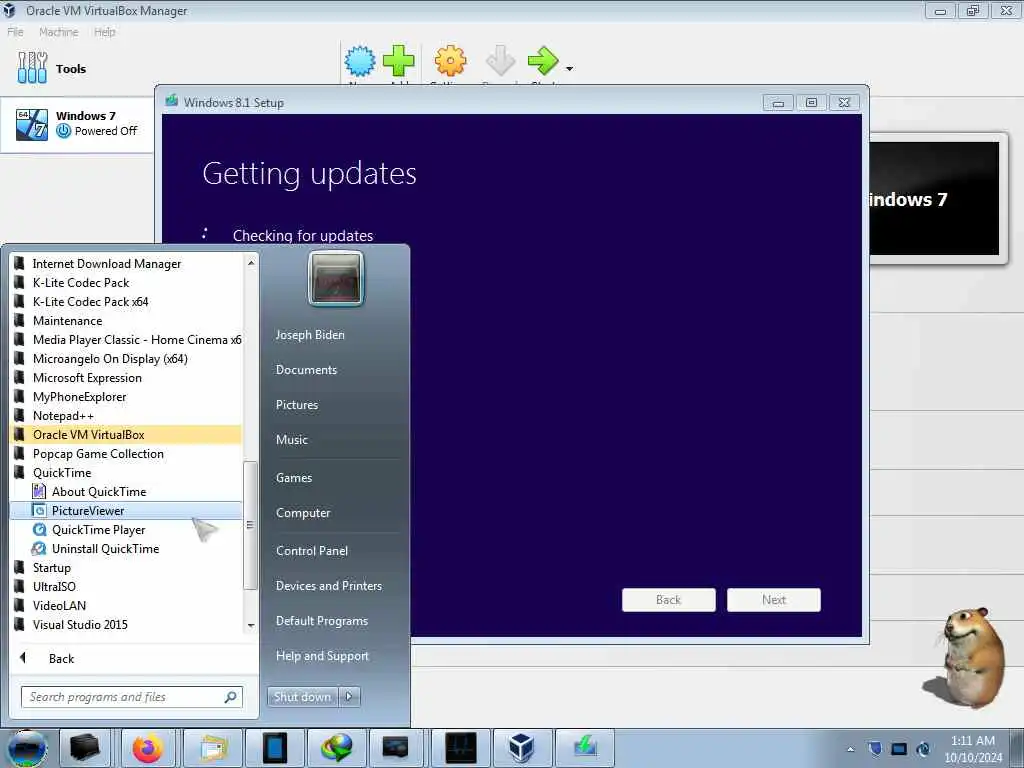
Task: Expand the K-Lite Codec Pack folder
Action: (x=127, y=283)
